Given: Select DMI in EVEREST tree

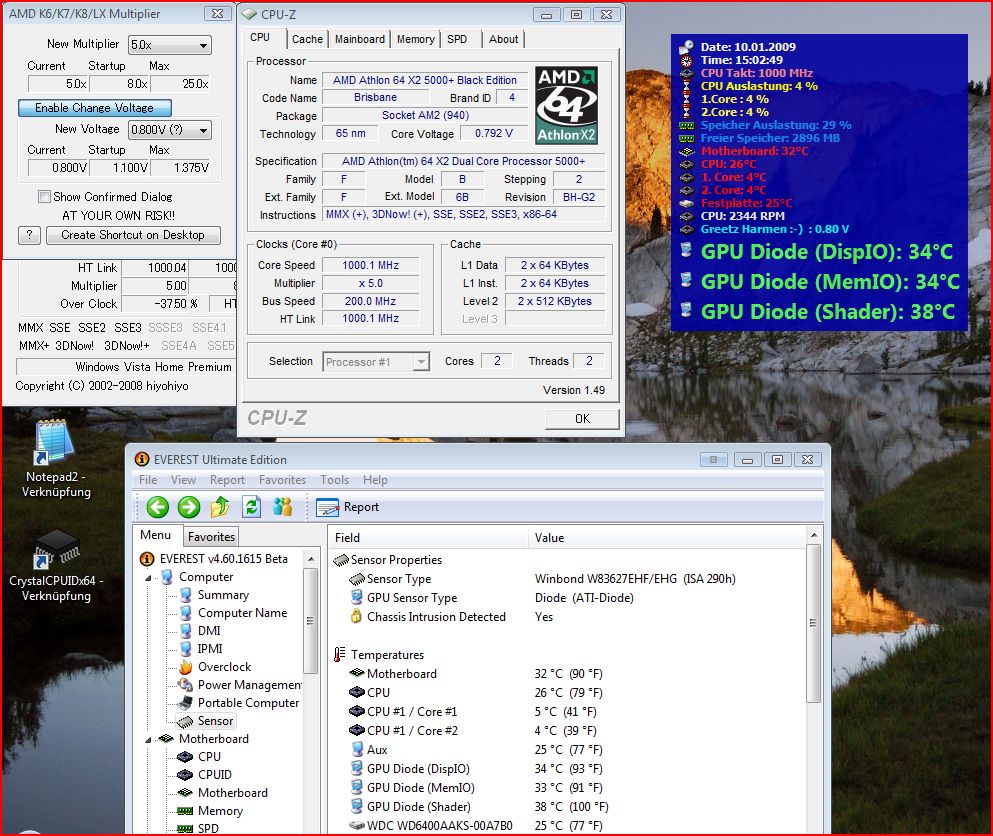Looking at the screenshot, I should pyautogui.click(x=209, y=631).
